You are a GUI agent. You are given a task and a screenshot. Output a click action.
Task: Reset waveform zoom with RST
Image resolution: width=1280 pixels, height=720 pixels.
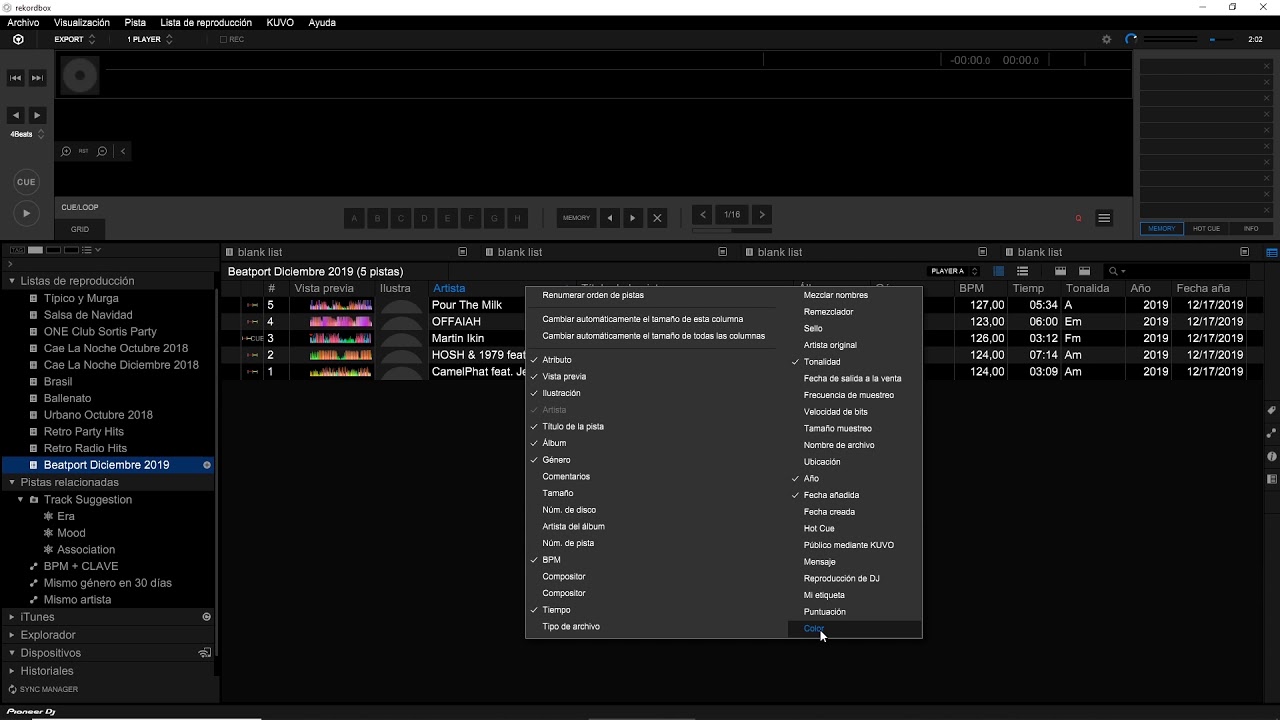pyautogui.click(x=84, y=152)
